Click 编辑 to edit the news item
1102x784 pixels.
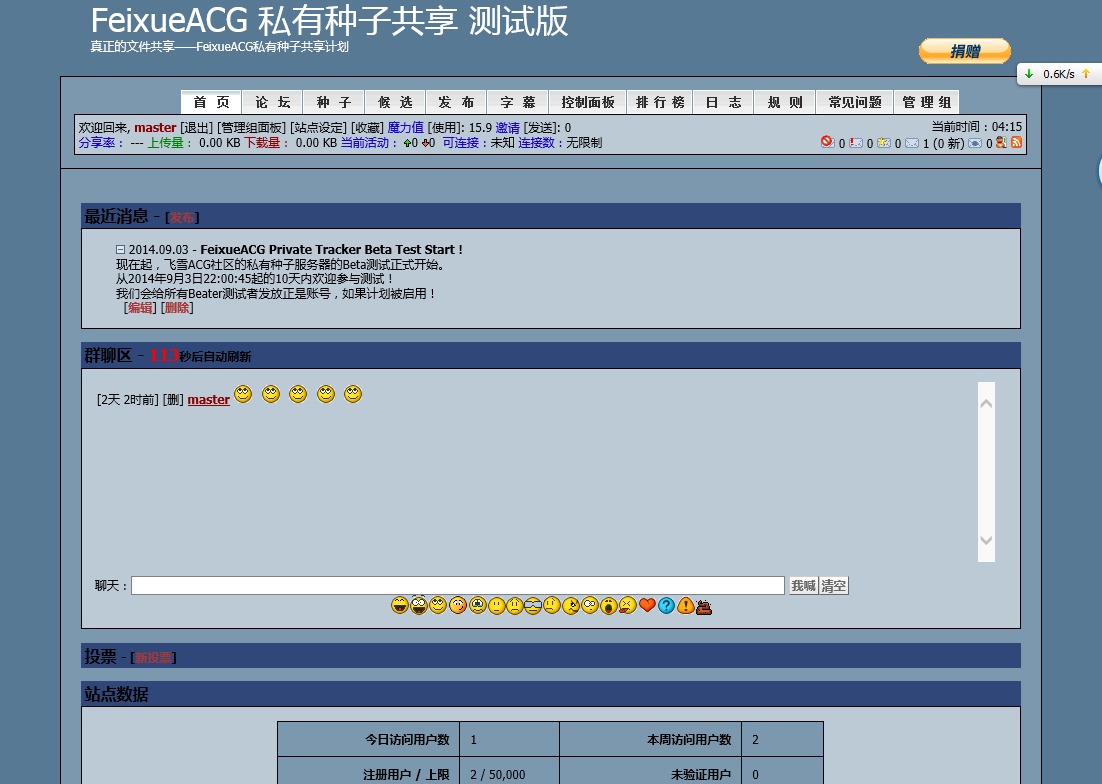[140, 308]
